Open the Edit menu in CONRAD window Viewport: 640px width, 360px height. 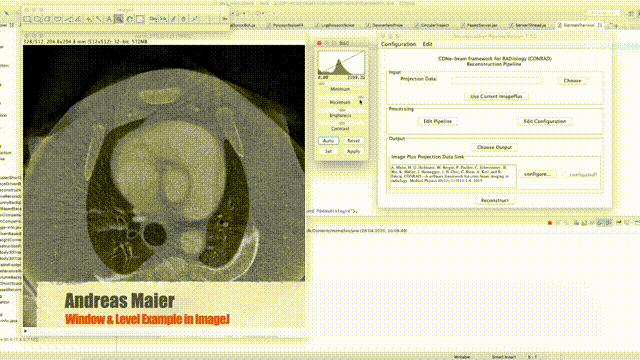pos(427,44)
